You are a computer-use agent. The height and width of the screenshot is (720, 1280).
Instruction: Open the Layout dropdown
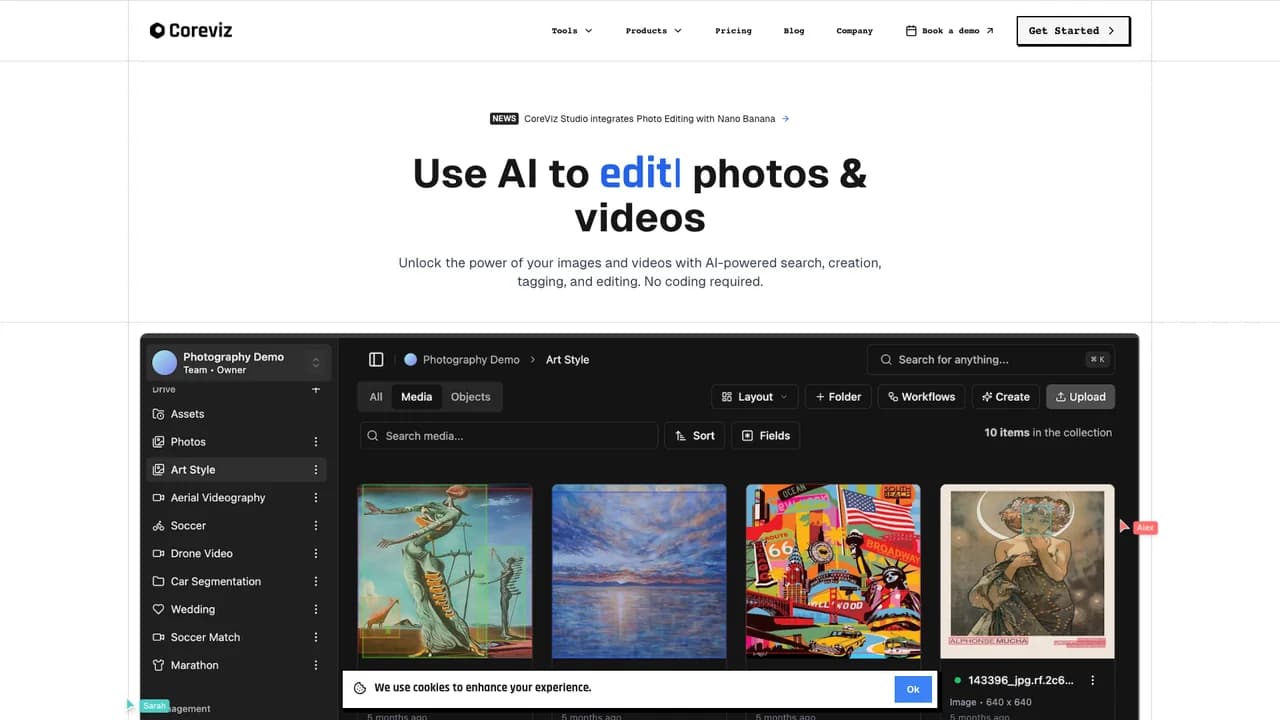pyautogui.click(x=755, y=397)
